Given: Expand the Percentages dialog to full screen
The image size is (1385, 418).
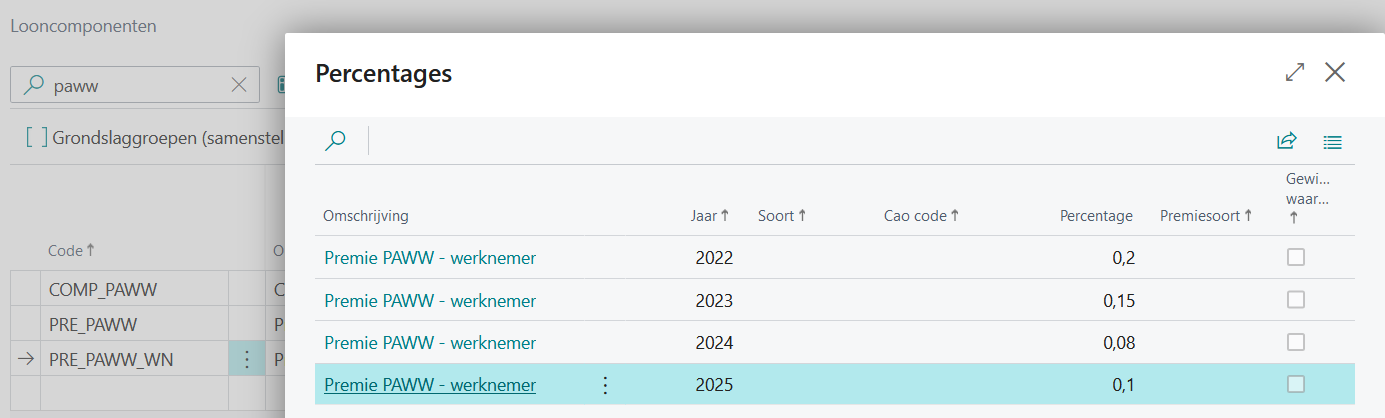Looking at the screenshot, I should click(1295, 72).
